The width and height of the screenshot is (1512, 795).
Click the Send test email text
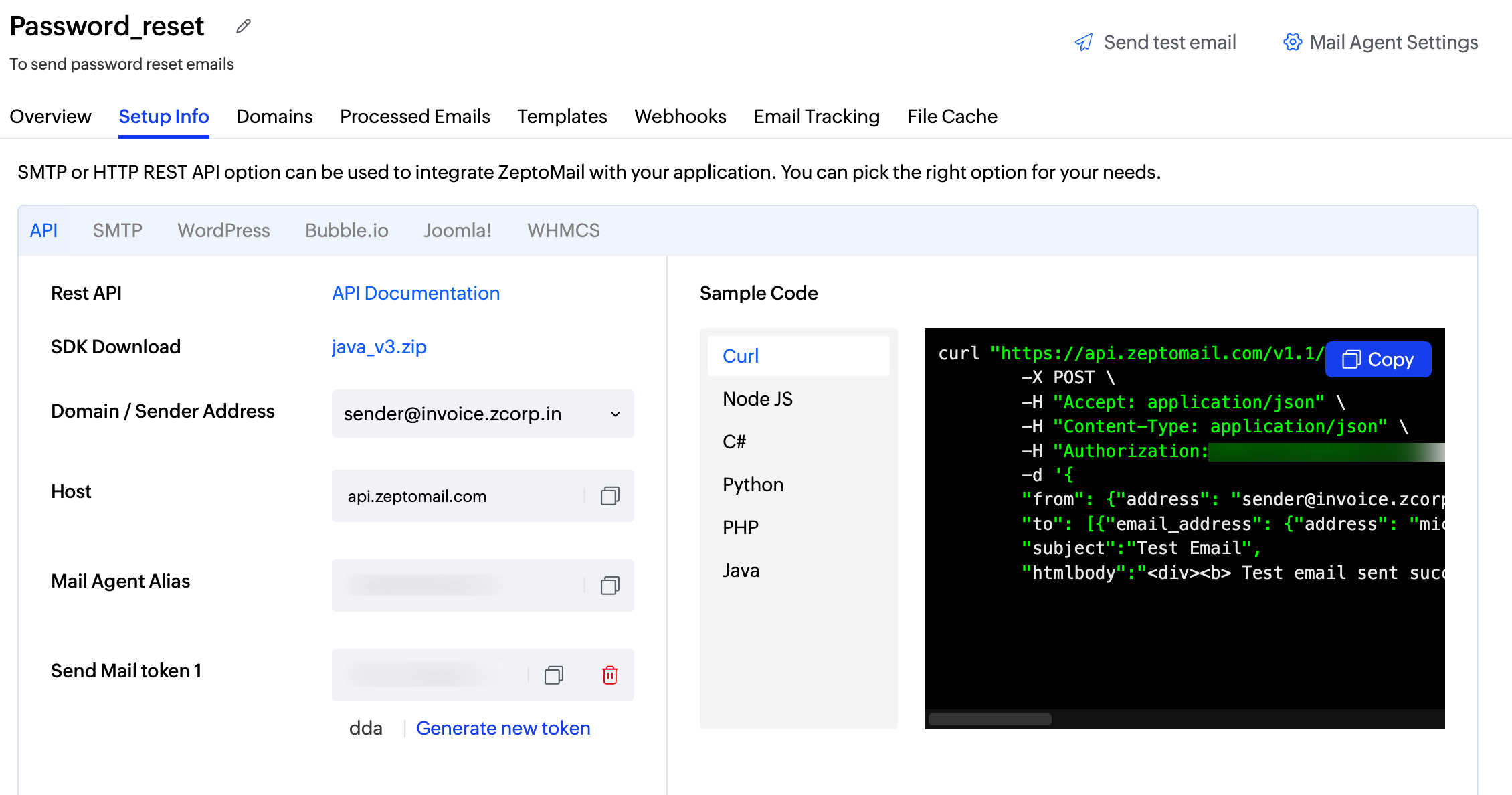tap(1169, 42)
